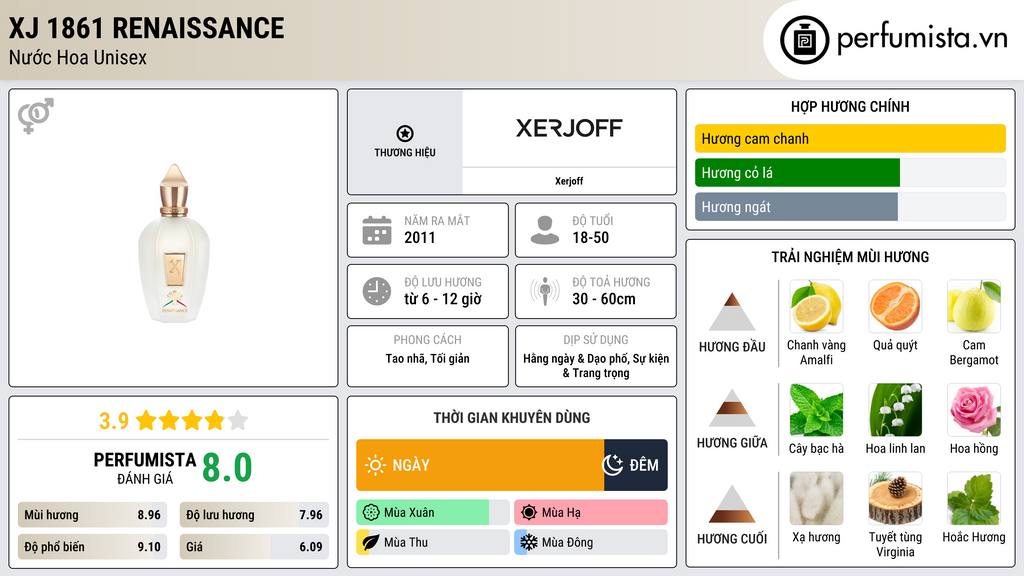Select the Mùa Xuân season tag
This screenshot has height=576, width=1024.
coord(432,513)
